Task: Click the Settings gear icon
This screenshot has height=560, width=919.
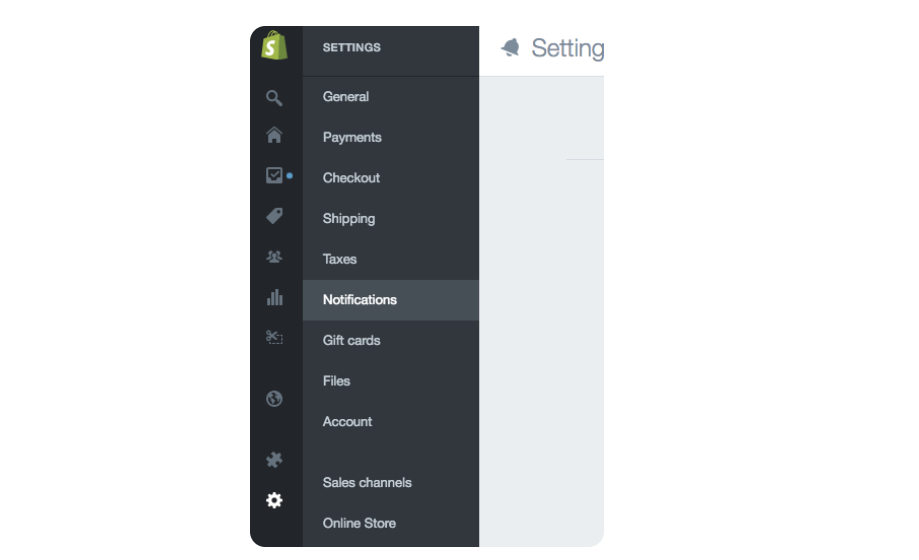Action: (274, 500)
